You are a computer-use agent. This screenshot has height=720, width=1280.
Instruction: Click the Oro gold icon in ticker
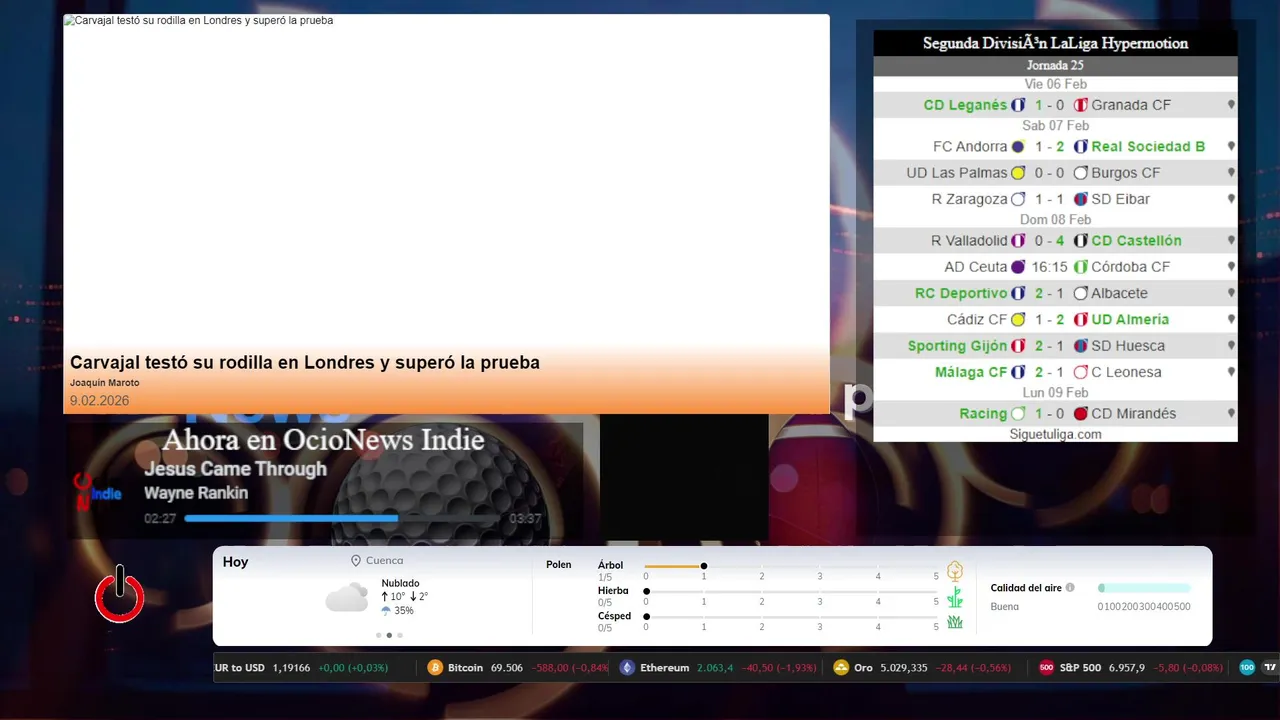pos(841,668)
